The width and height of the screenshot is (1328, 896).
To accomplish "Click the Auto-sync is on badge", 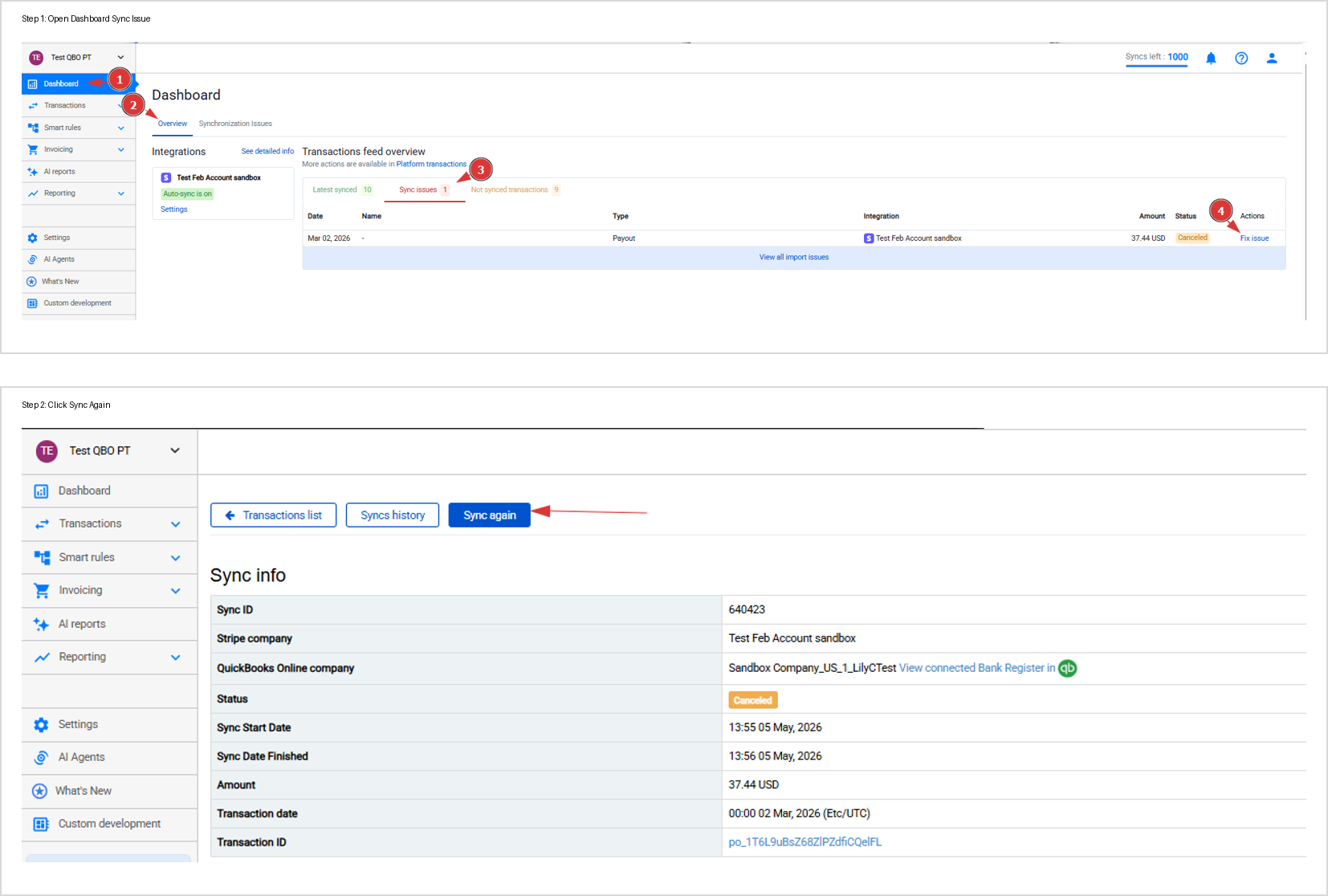I will [188, 193].
